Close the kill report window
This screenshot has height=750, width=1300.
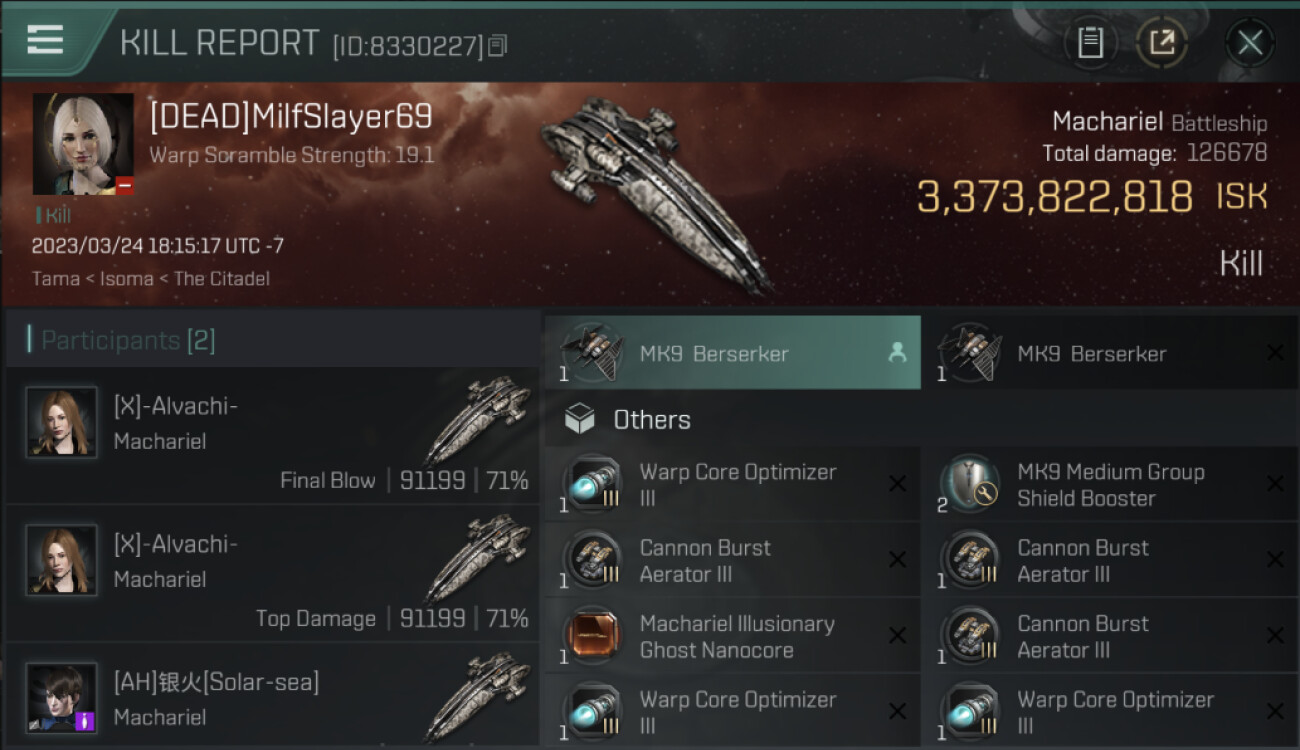(x=1249, y=42)
